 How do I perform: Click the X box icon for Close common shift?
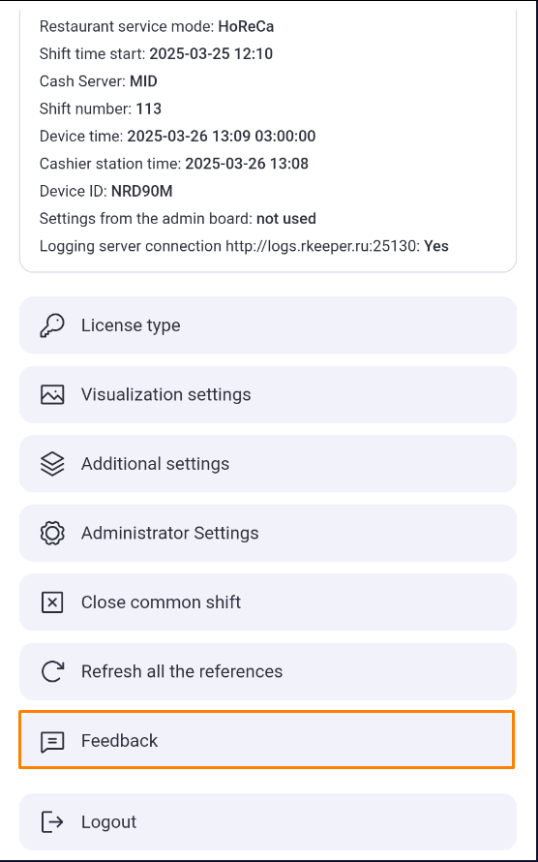tap(52, 603)
